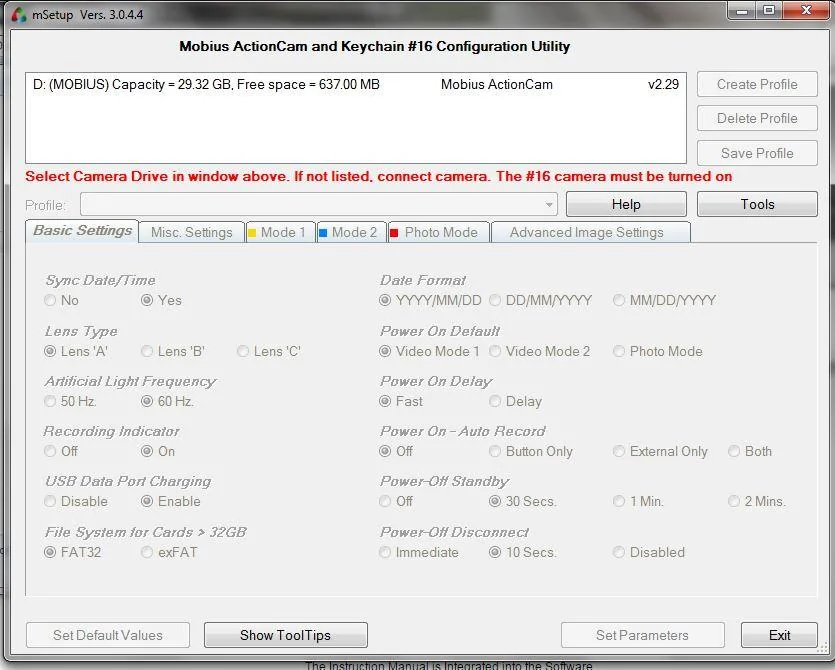Switch to Misc. Settings tab

point(192,233)
